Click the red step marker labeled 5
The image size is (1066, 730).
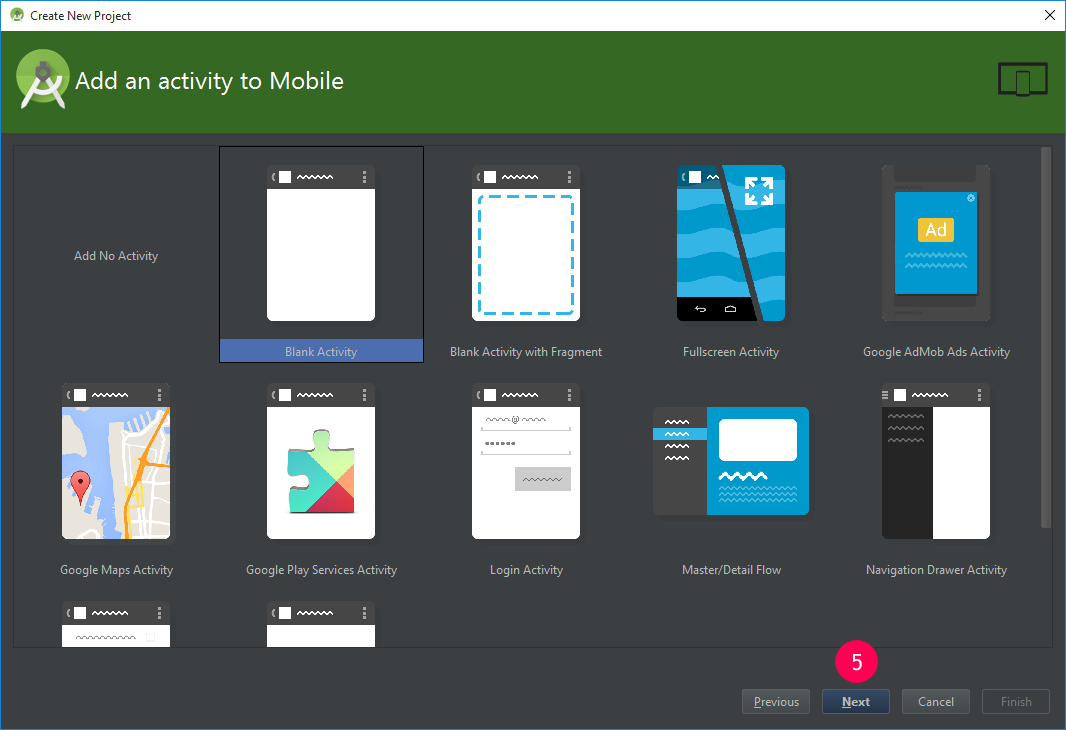pyautogui.click(x=856, y=661)
